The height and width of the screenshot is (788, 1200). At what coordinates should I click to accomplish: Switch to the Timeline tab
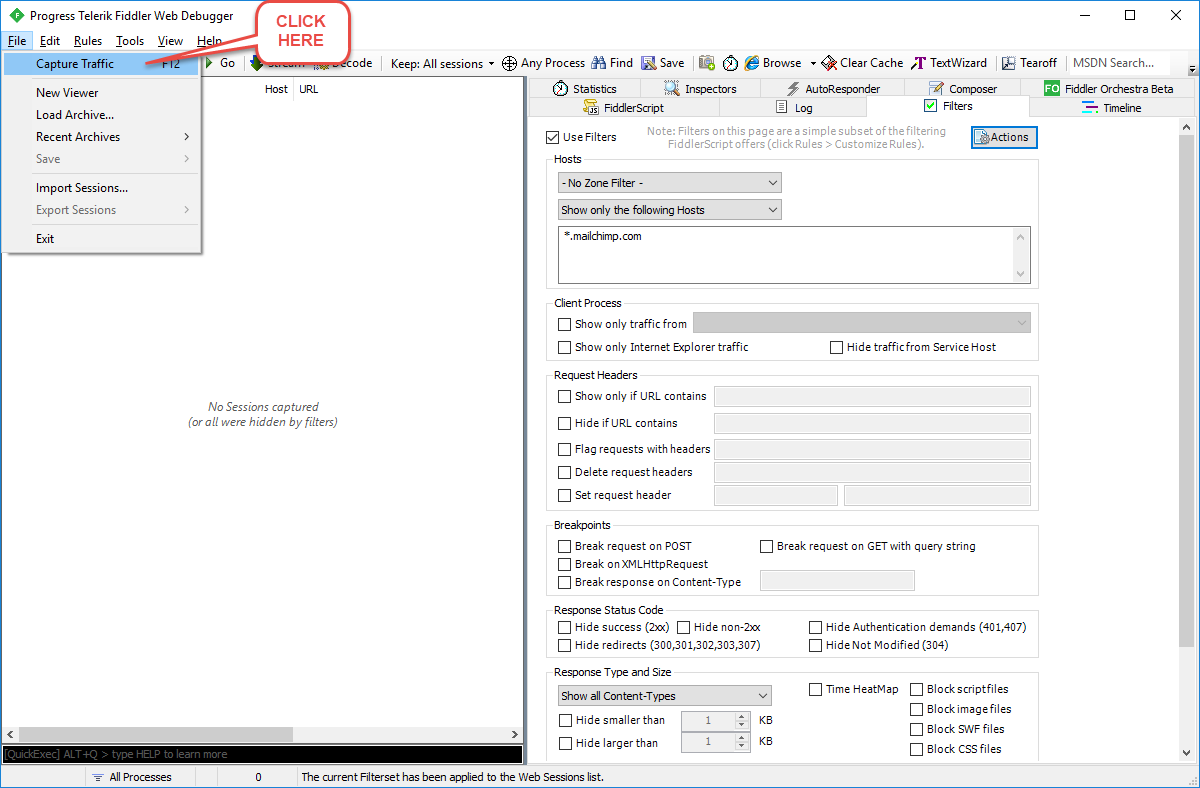[1112, 108]
